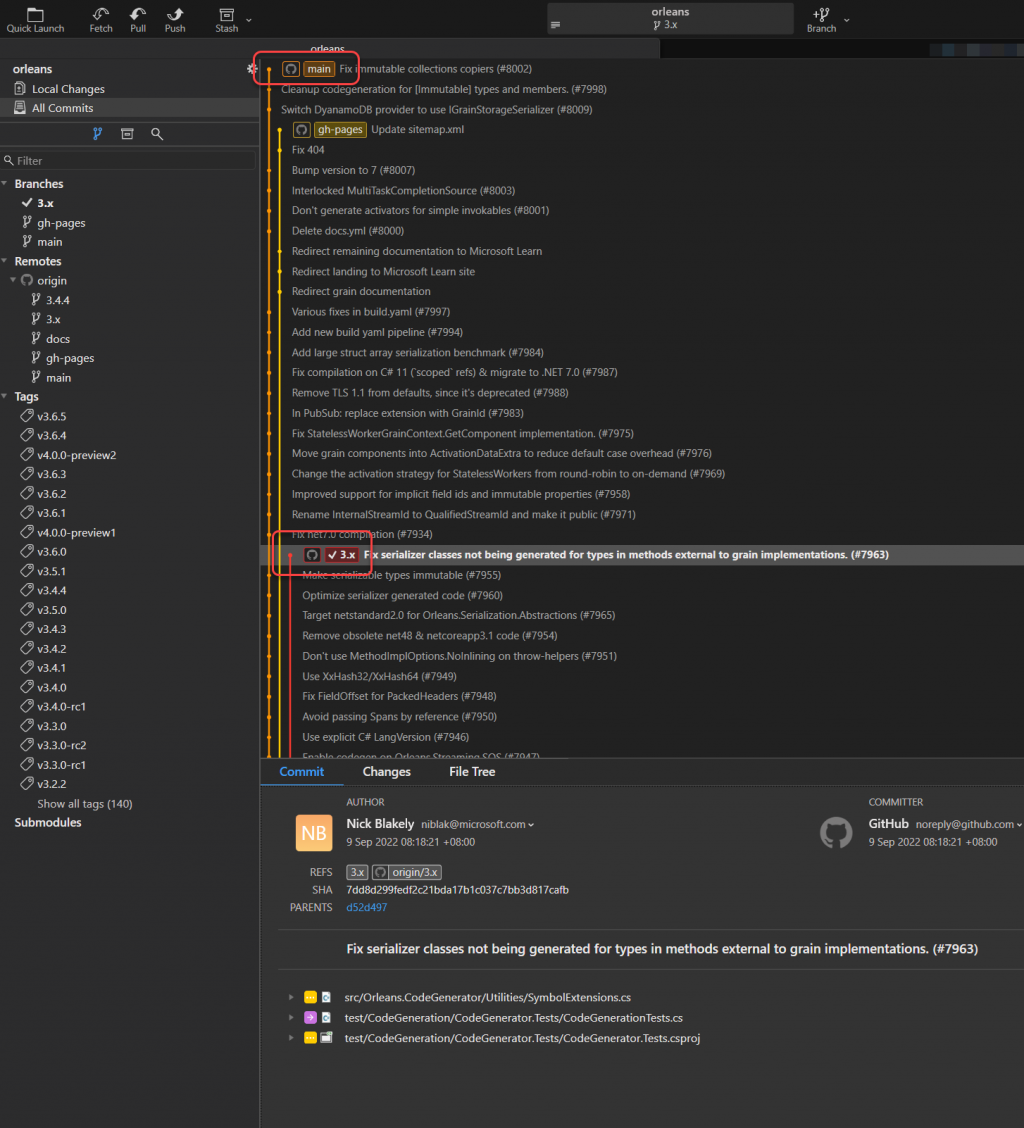The image size is (1024, 1128).
Task: Fetch from remote using toolbar
Action: point(101,19)
